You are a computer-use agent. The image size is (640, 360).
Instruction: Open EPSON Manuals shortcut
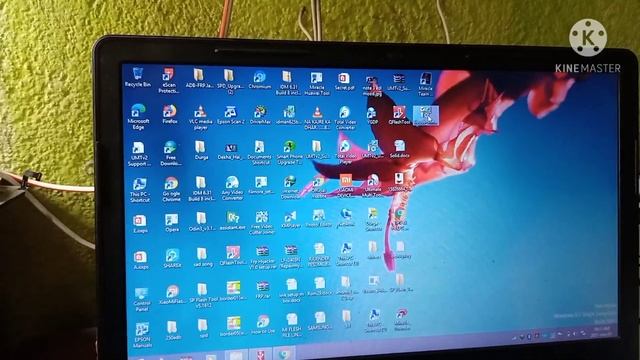[x=142, y=336]
